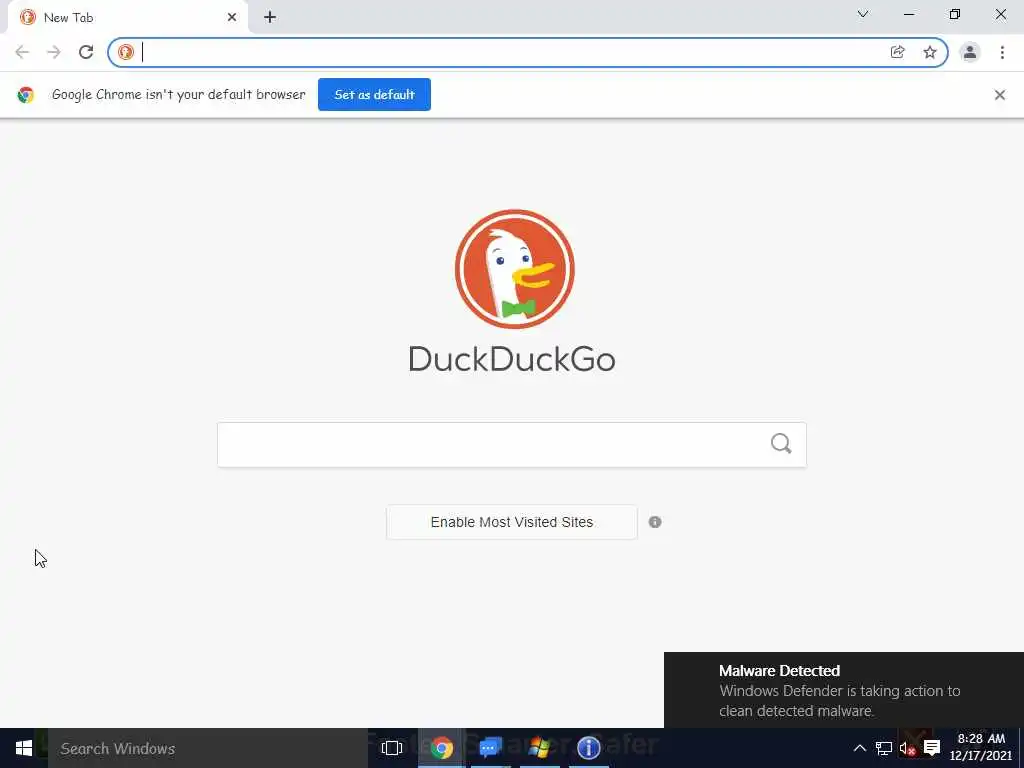Click the Chrome logo in infobar
This screenshot has height=768, width=1024.
click(x=25, y=95)
